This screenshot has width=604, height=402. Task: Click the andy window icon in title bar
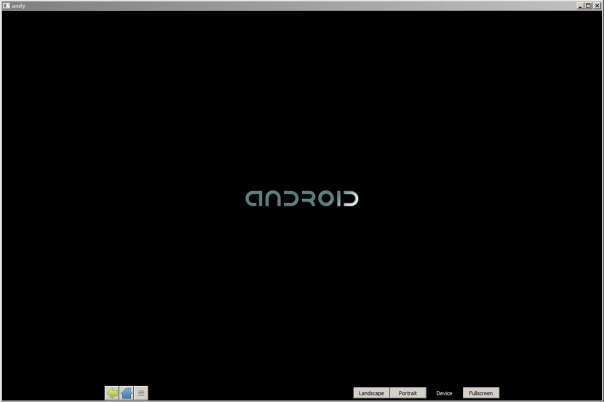click(6, 5)
